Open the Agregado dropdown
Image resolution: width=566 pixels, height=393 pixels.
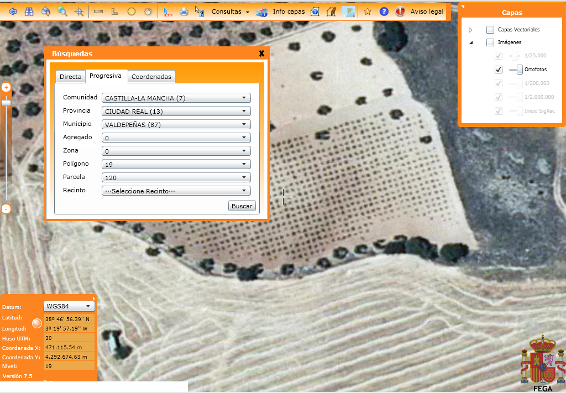pyautogui.click(x=176, y=137)
